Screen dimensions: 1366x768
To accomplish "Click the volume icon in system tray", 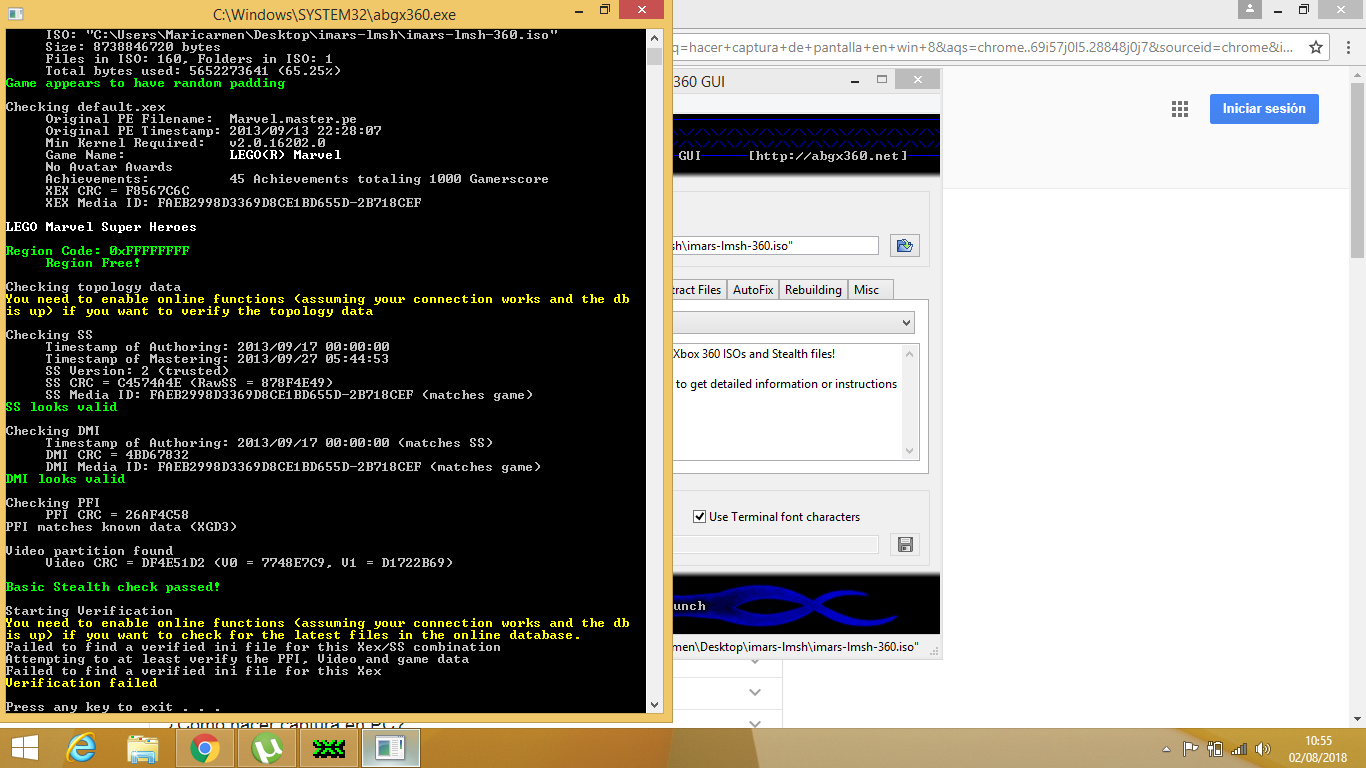I will 1261,749.
